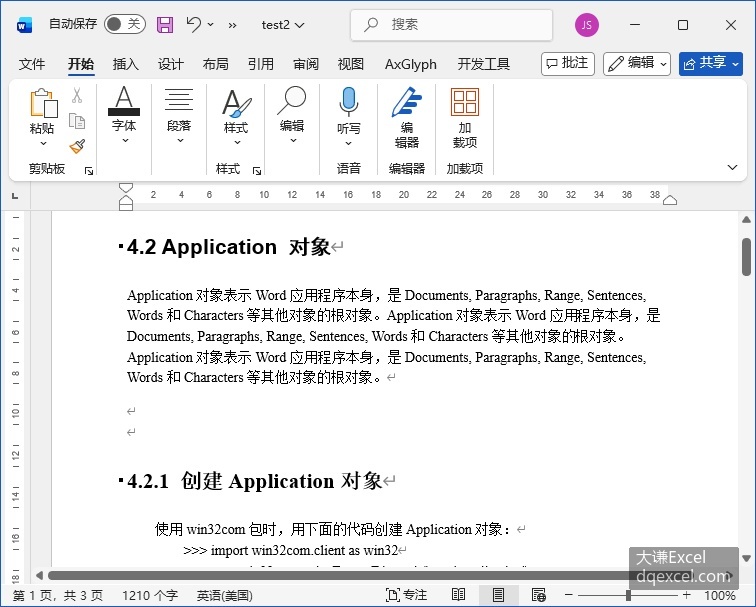The width and height of the screenshot is (756, 607).
Task: Switch to the 插入 tab
Action: coord(125,64)
